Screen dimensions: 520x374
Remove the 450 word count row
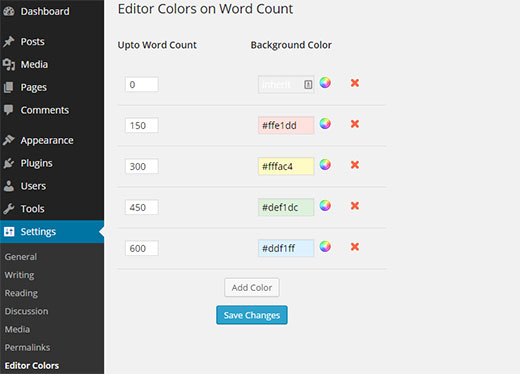355,206
